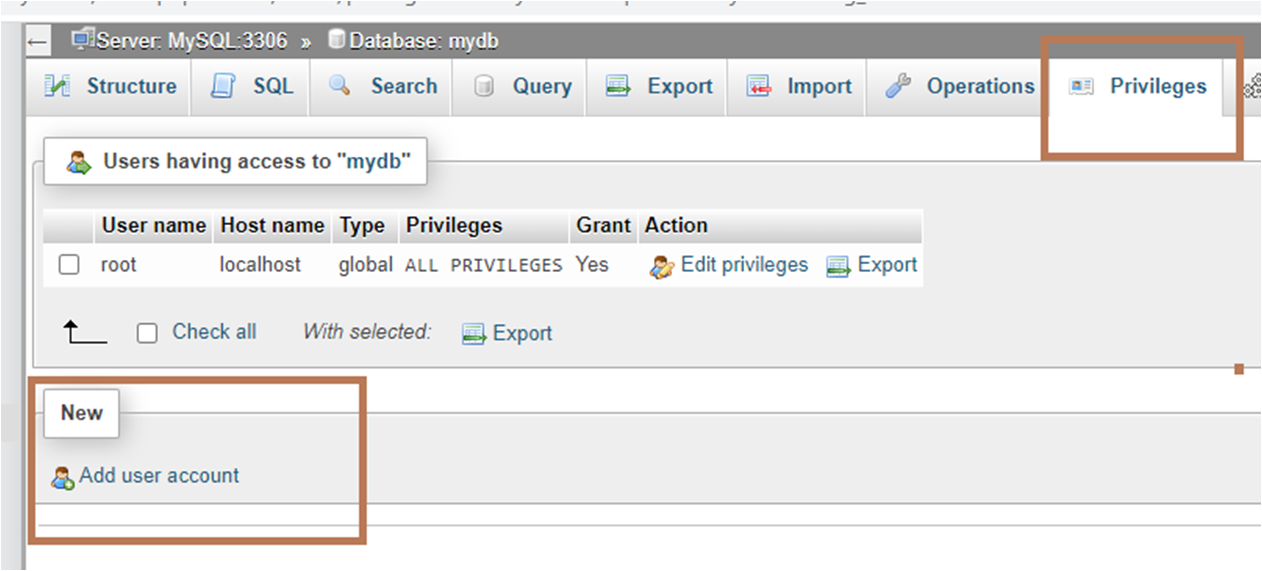Click the Export tab icon
The height and width of the screenshot is (571, 1262).
point(619,87)
